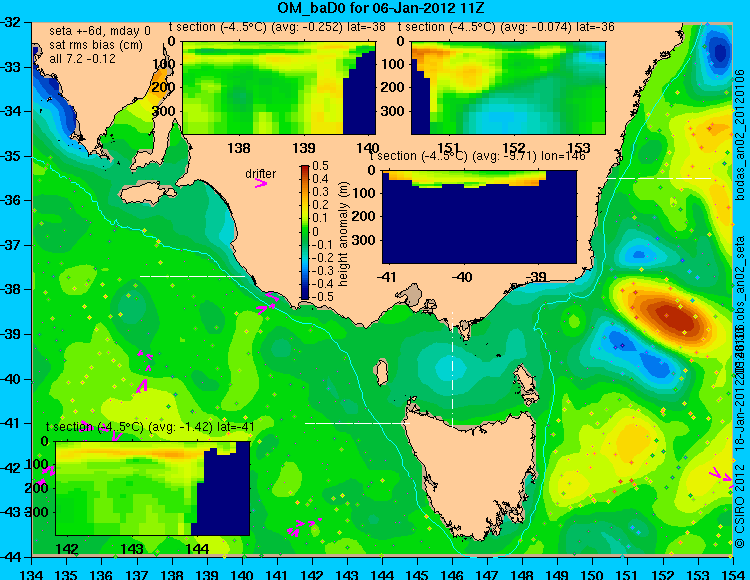
Task: Open the lon=146 temperature section inset
Action: point(479,217)
